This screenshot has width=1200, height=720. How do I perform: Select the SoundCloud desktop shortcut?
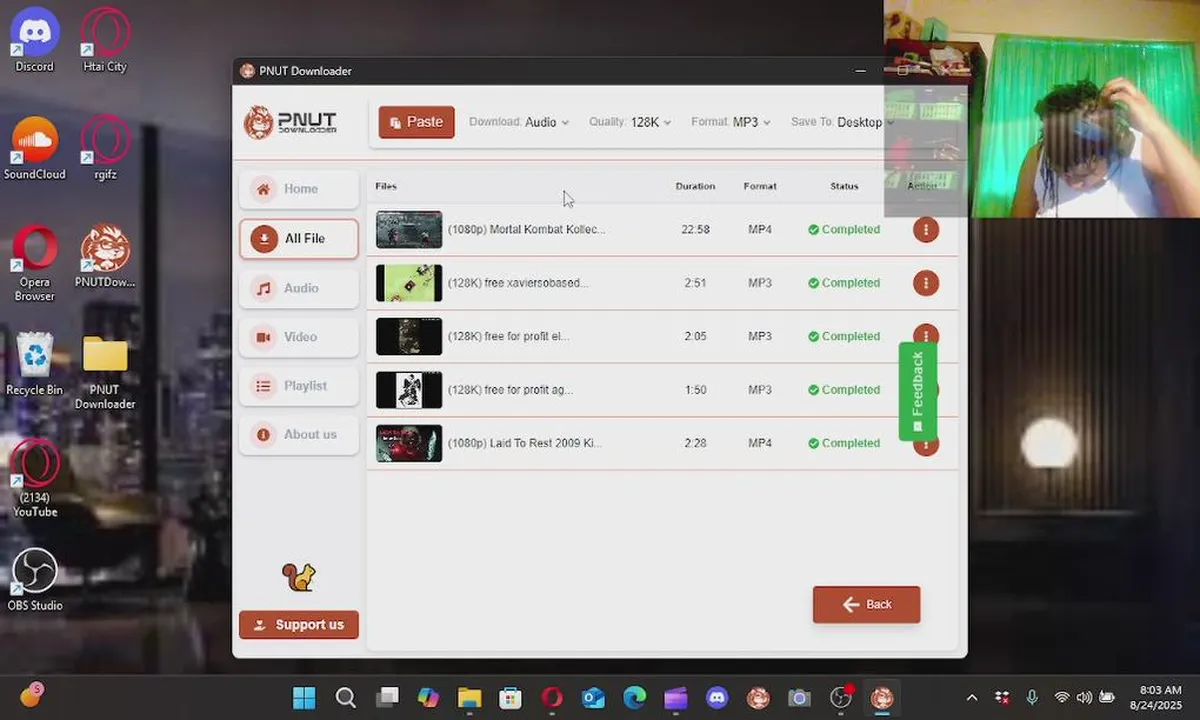[x=34, y=148]
